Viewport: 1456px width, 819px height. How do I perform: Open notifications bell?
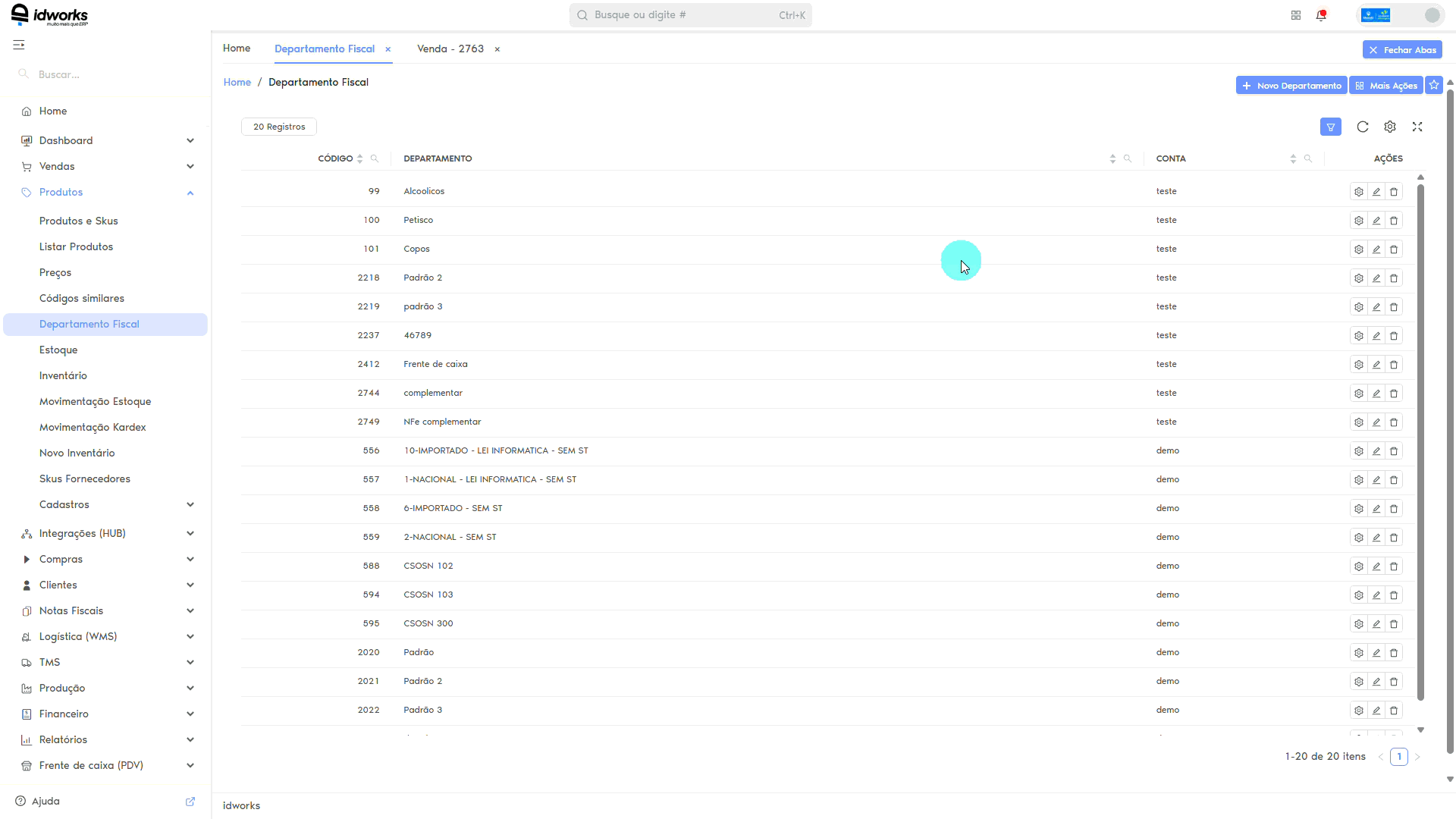click(1321, 15)
